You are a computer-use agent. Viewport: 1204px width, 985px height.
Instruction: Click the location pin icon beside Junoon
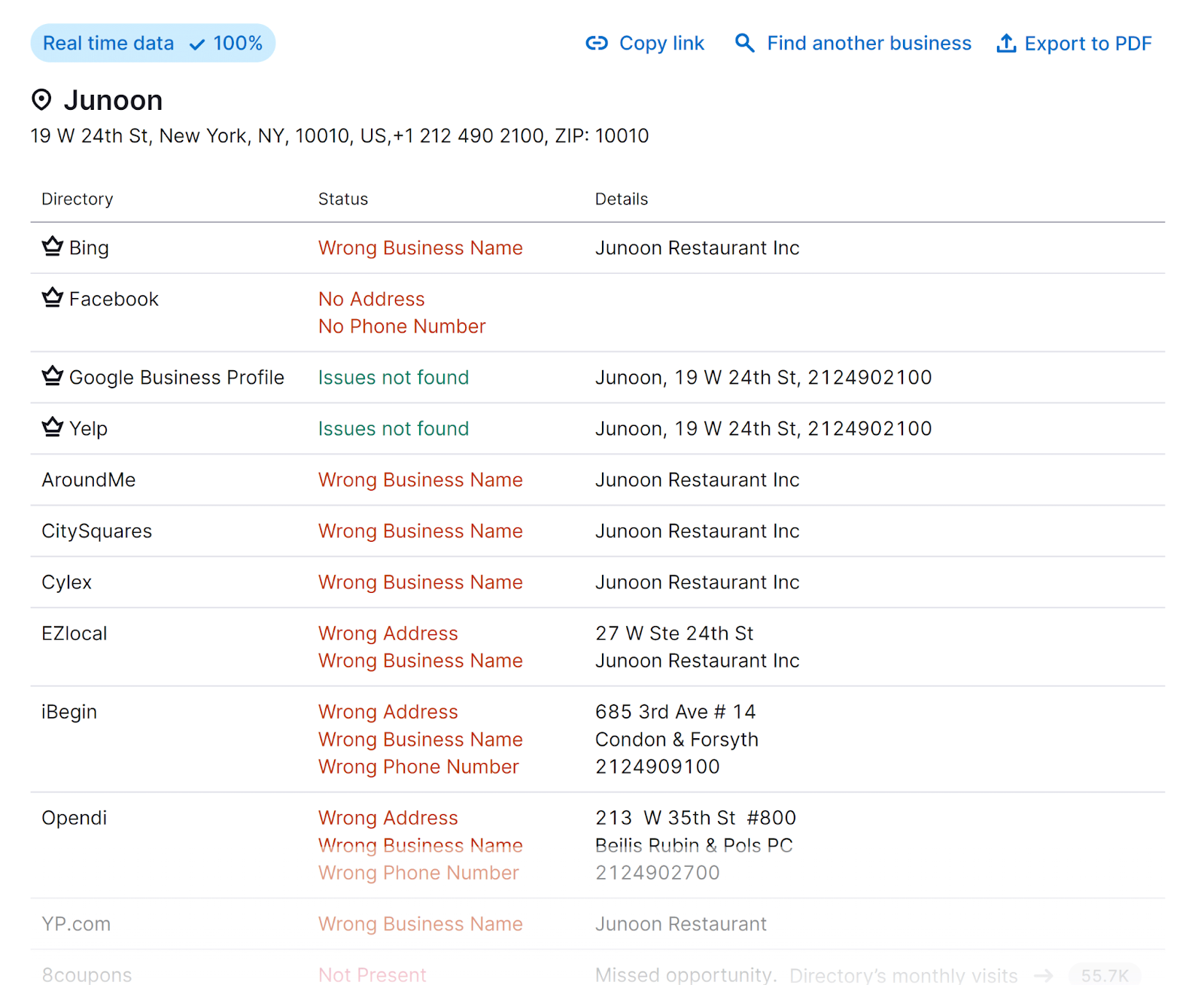[x=42, y=99]
